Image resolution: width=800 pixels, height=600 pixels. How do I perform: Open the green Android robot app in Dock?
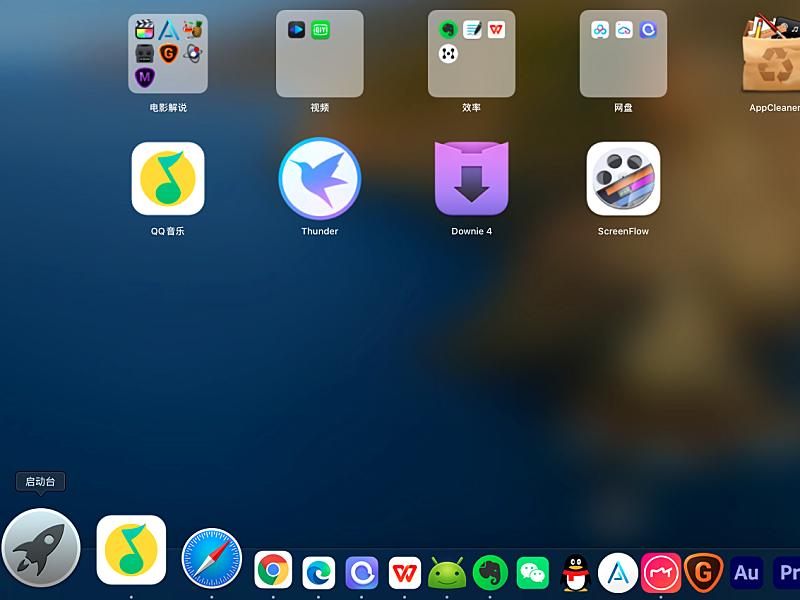pos(447,572)
